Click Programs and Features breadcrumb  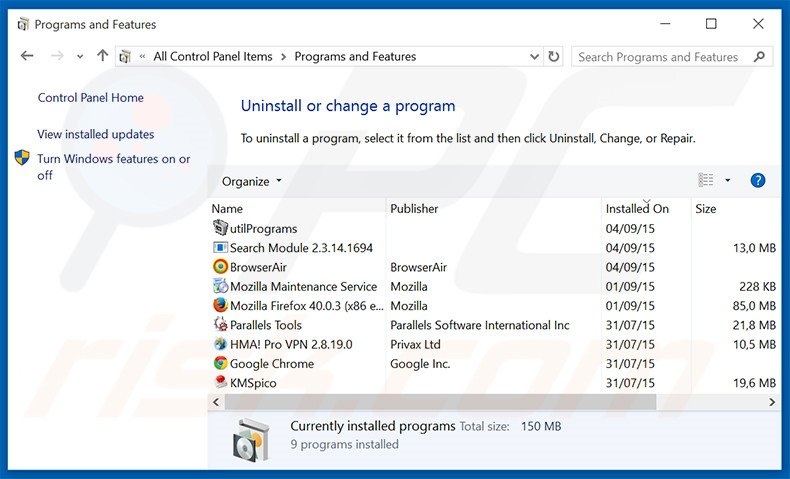pyautogui.click(x=355, y=56)
